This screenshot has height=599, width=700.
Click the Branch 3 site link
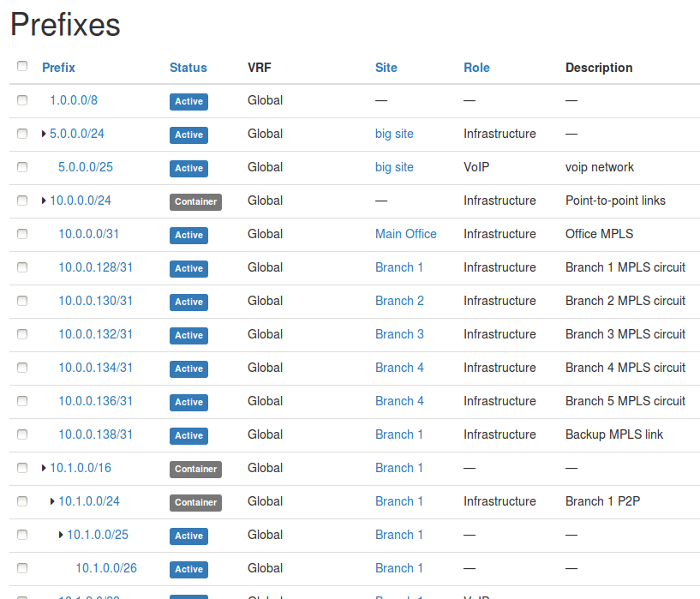tap(399, 334)
